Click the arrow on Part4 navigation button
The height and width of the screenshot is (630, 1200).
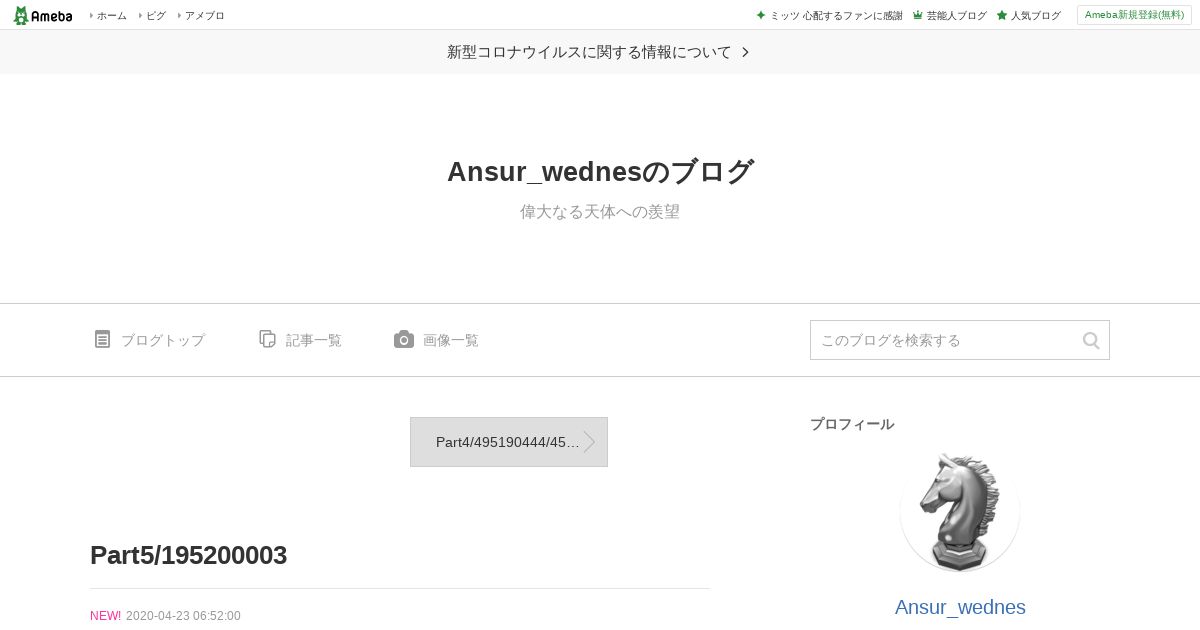pyautogui.click(x=589, y=442)
